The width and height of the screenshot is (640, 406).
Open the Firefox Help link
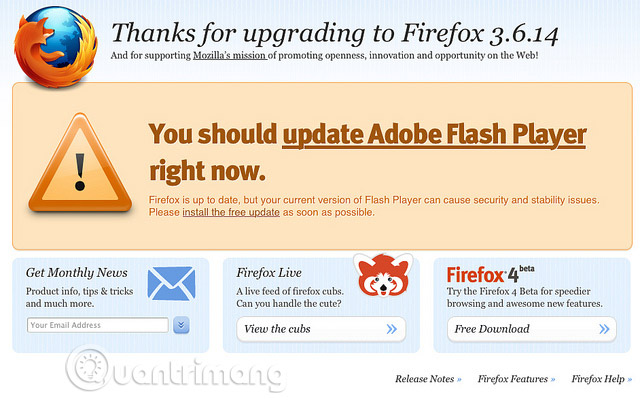pos(601,379)
